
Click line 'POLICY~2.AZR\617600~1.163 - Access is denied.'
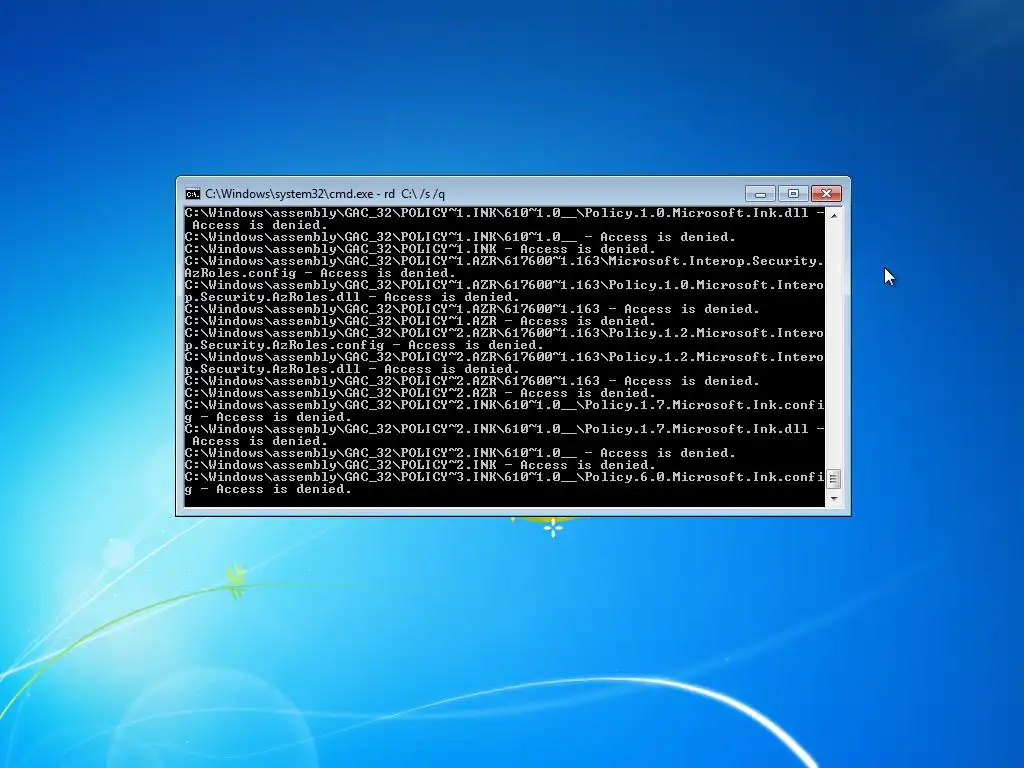472,381
